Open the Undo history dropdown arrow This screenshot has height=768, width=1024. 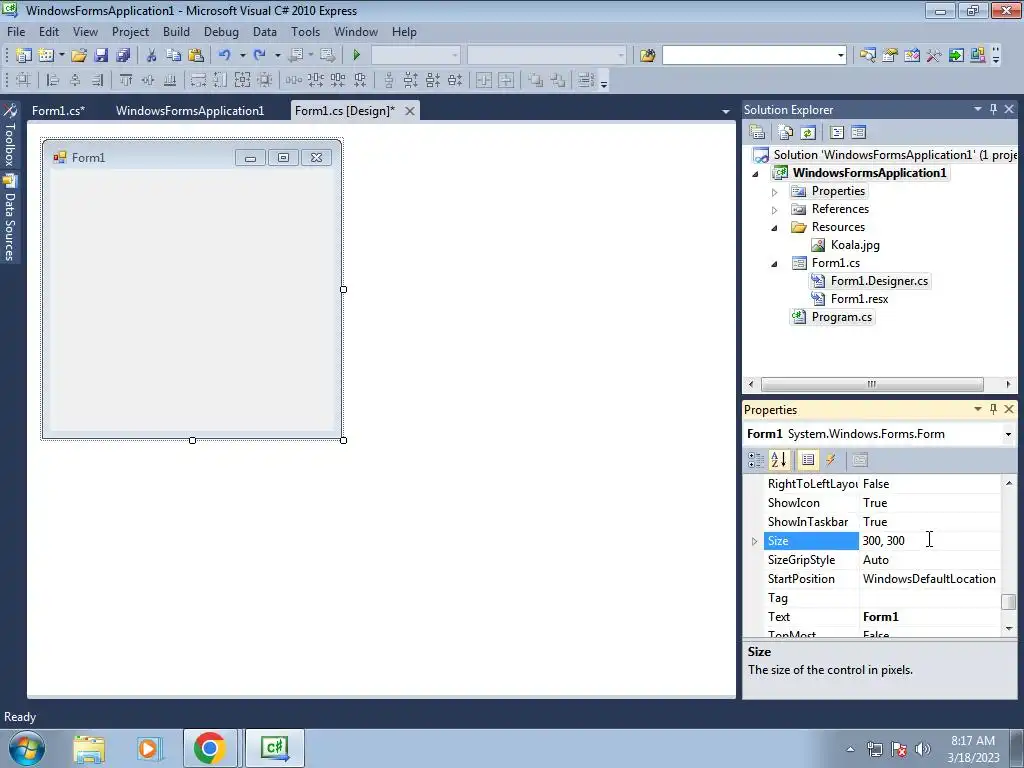tap(242, 56)
